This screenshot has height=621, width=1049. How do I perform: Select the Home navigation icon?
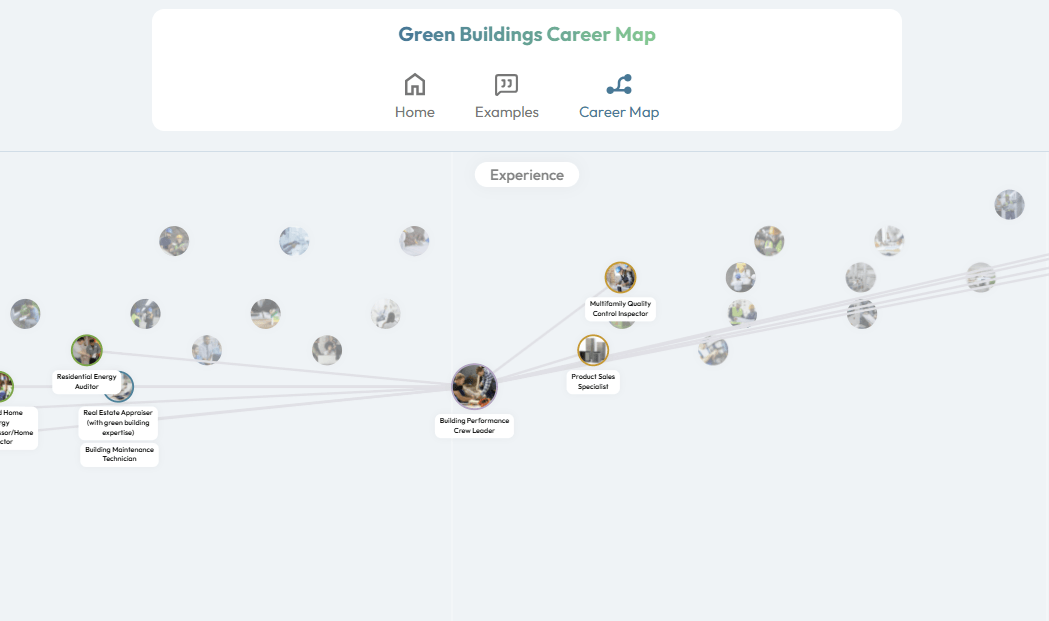(x=415, y=84)
